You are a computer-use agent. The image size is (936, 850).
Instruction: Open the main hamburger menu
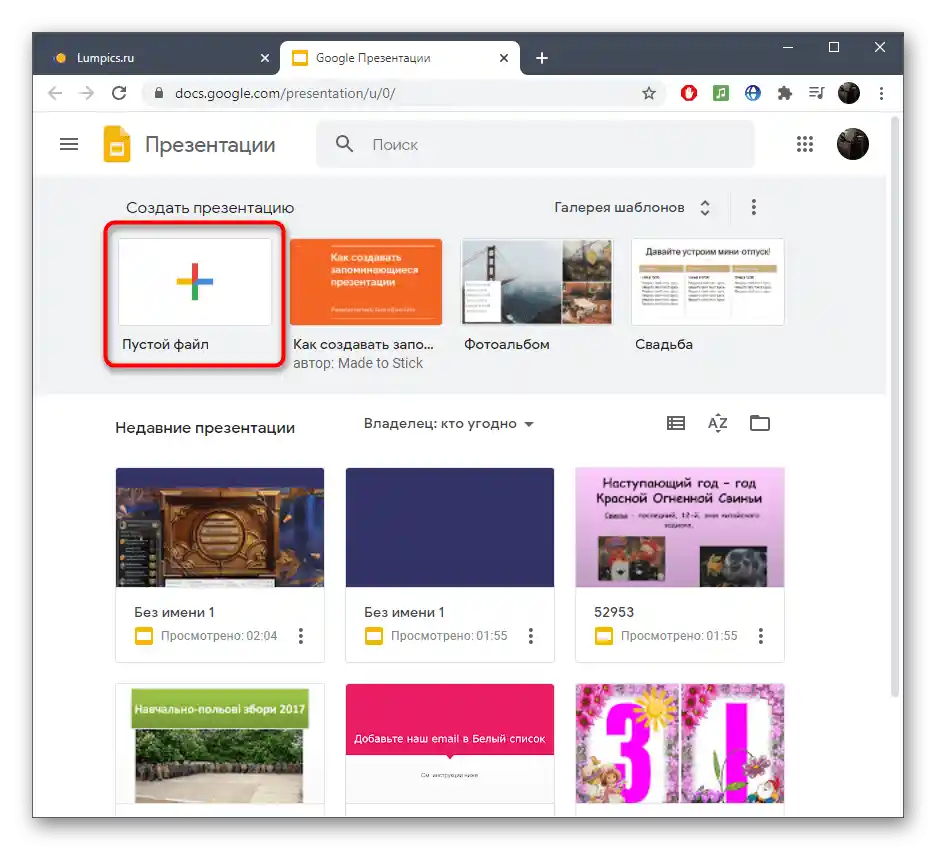[69, 144]
